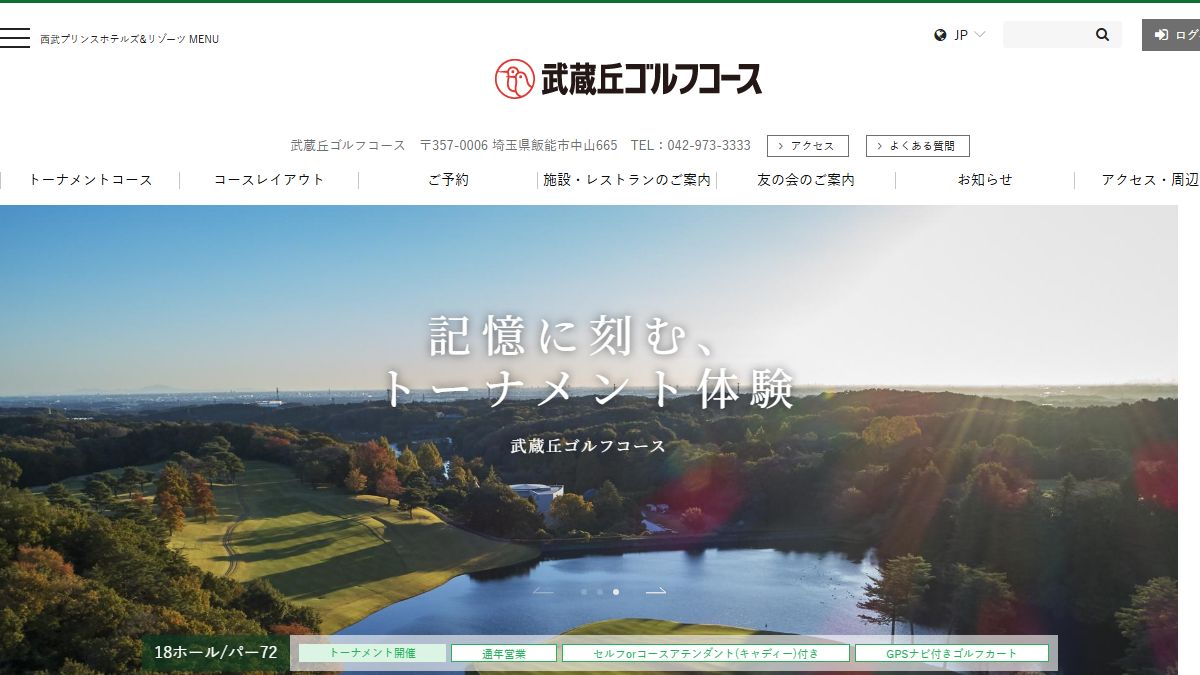Select the second carousel dot
This screenshot has height=675, width=1200.
click(x=600, y=592)
